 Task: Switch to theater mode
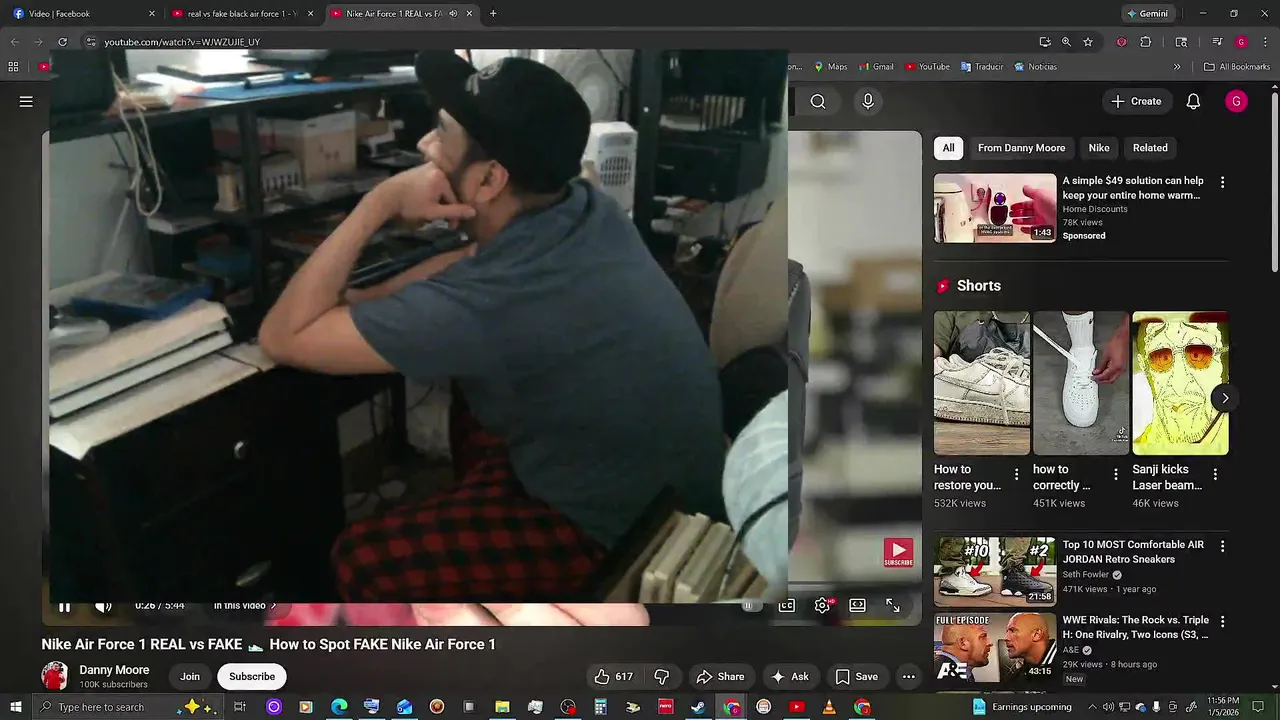coord(857,605)
